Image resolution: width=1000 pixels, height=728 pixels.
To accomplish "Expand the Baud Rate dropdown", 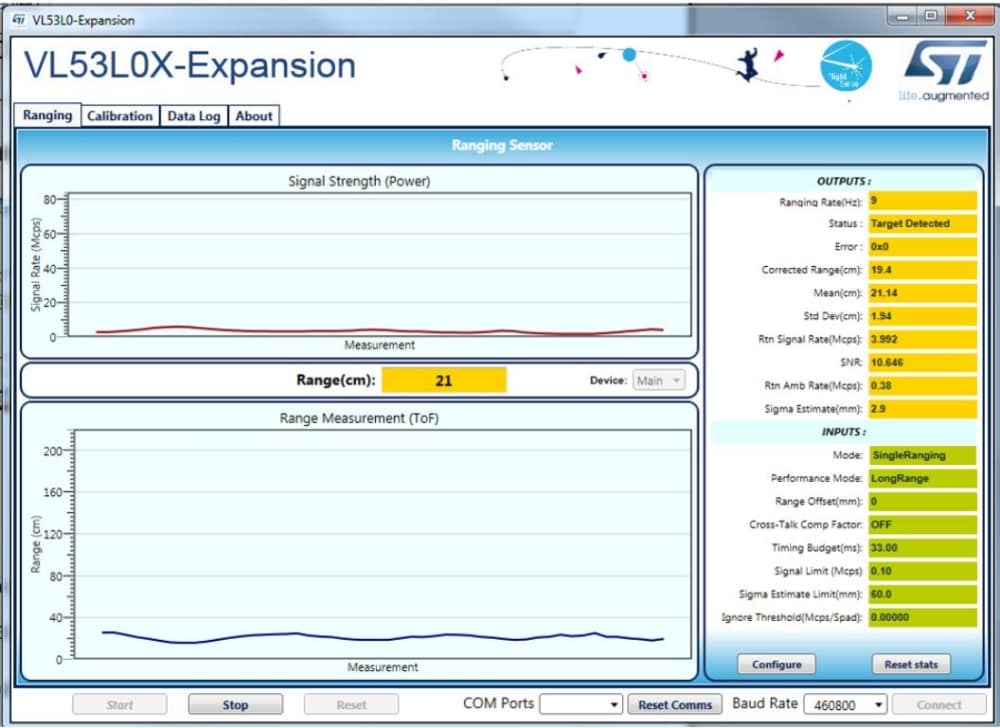I will click(x=845, y=705).
